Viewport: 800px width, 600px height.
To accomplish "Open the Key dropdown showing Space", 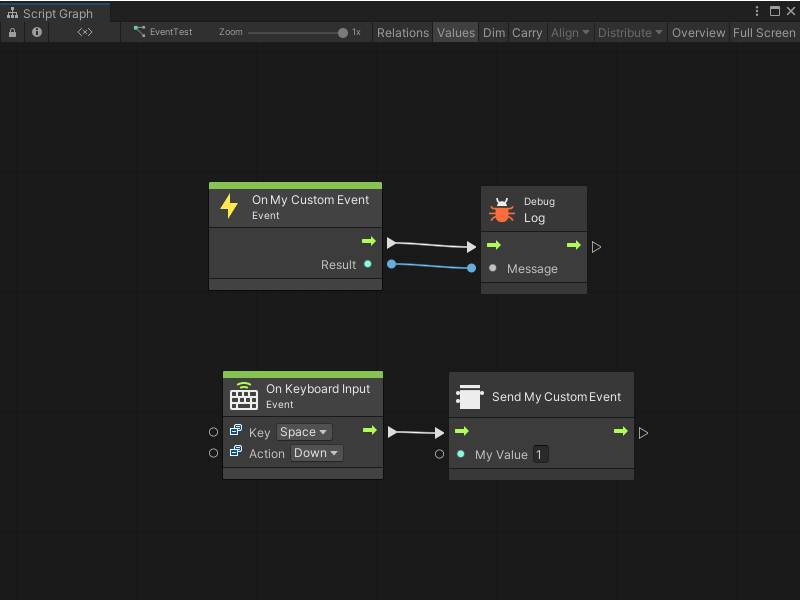I will [x=302, y=432].
